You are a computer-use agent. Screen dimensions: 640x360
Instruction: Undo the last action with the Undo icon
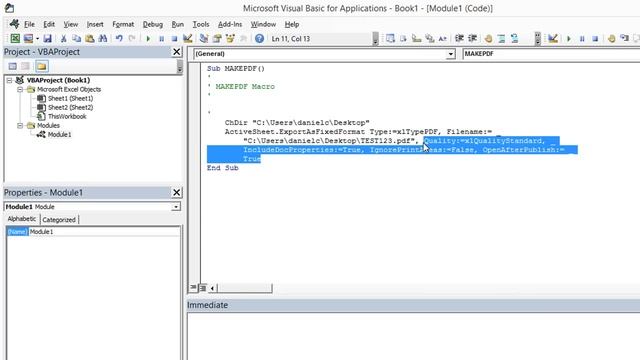pyautogui.click(x=119, y=38)
